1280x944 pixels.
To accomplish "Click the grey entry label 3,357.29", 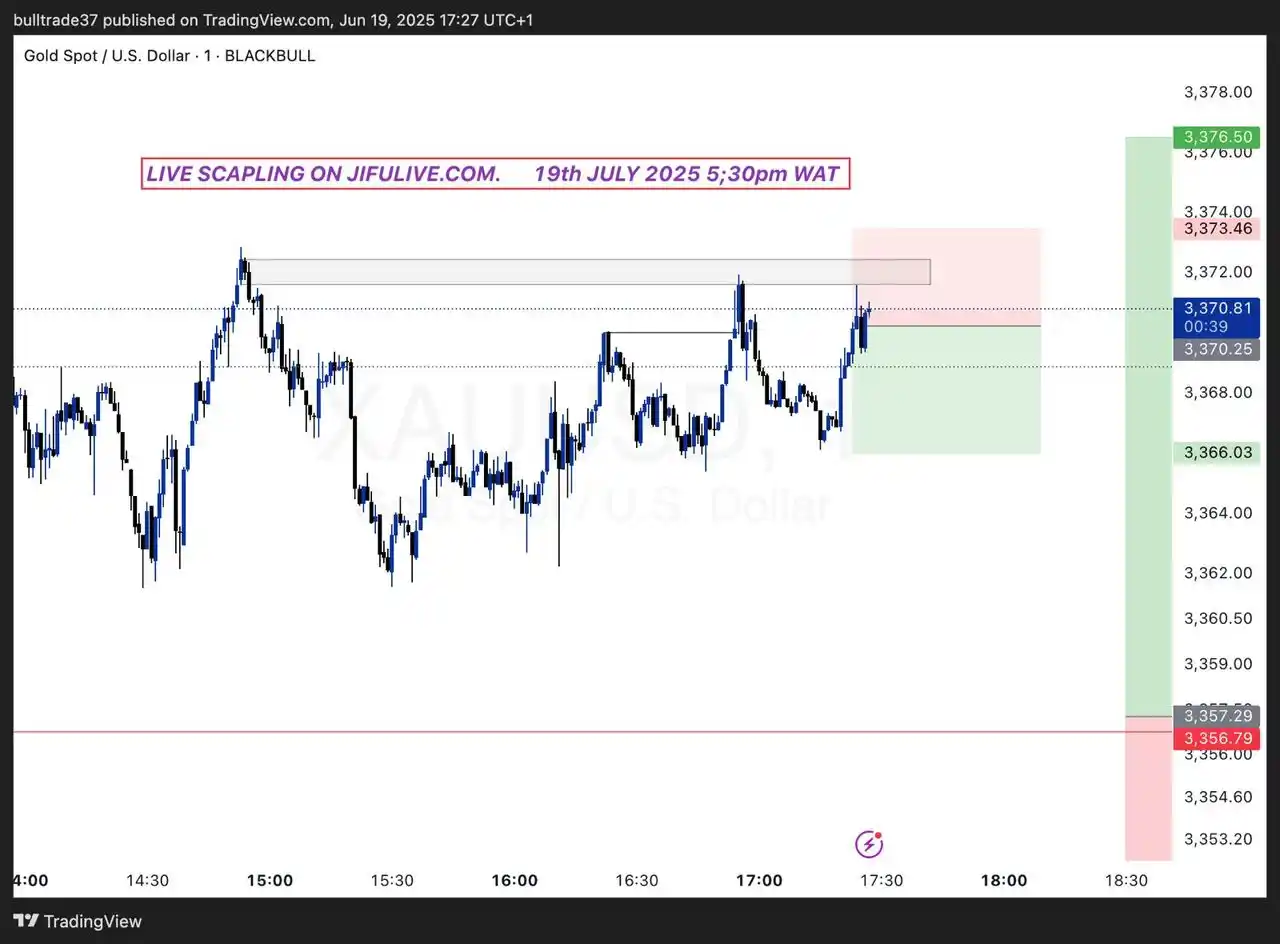I will tap(1217, 716).
